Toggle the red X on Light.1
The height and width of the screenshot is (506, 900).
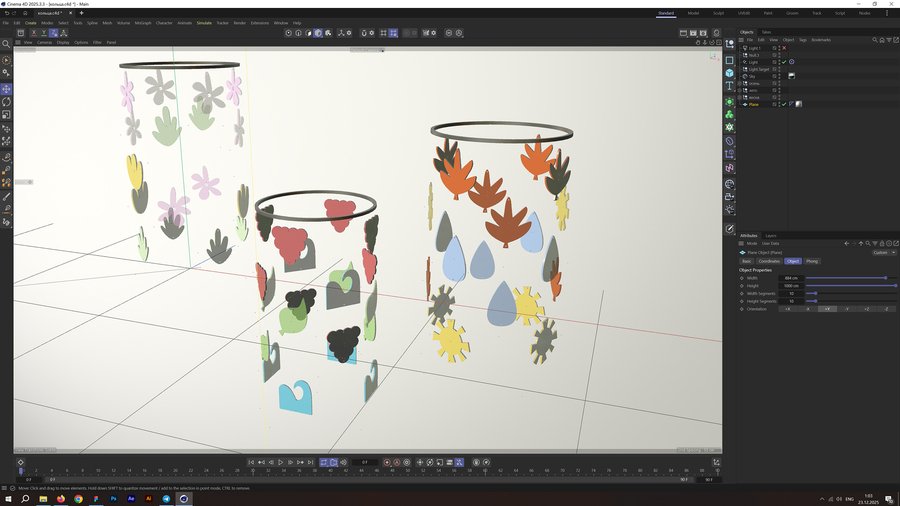(x=784, y=48)
